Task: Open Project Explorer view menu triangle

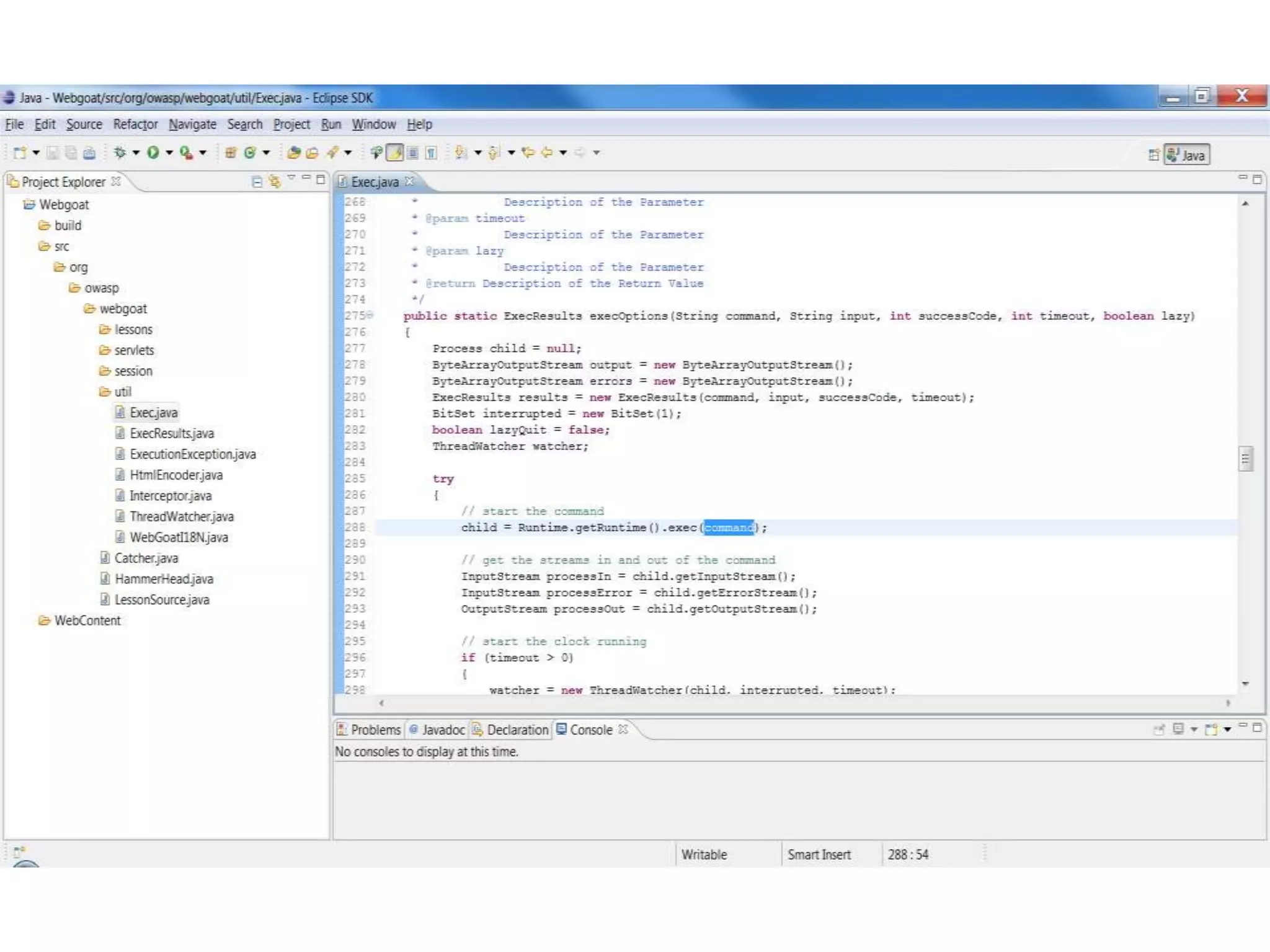Action: point(291,178)
